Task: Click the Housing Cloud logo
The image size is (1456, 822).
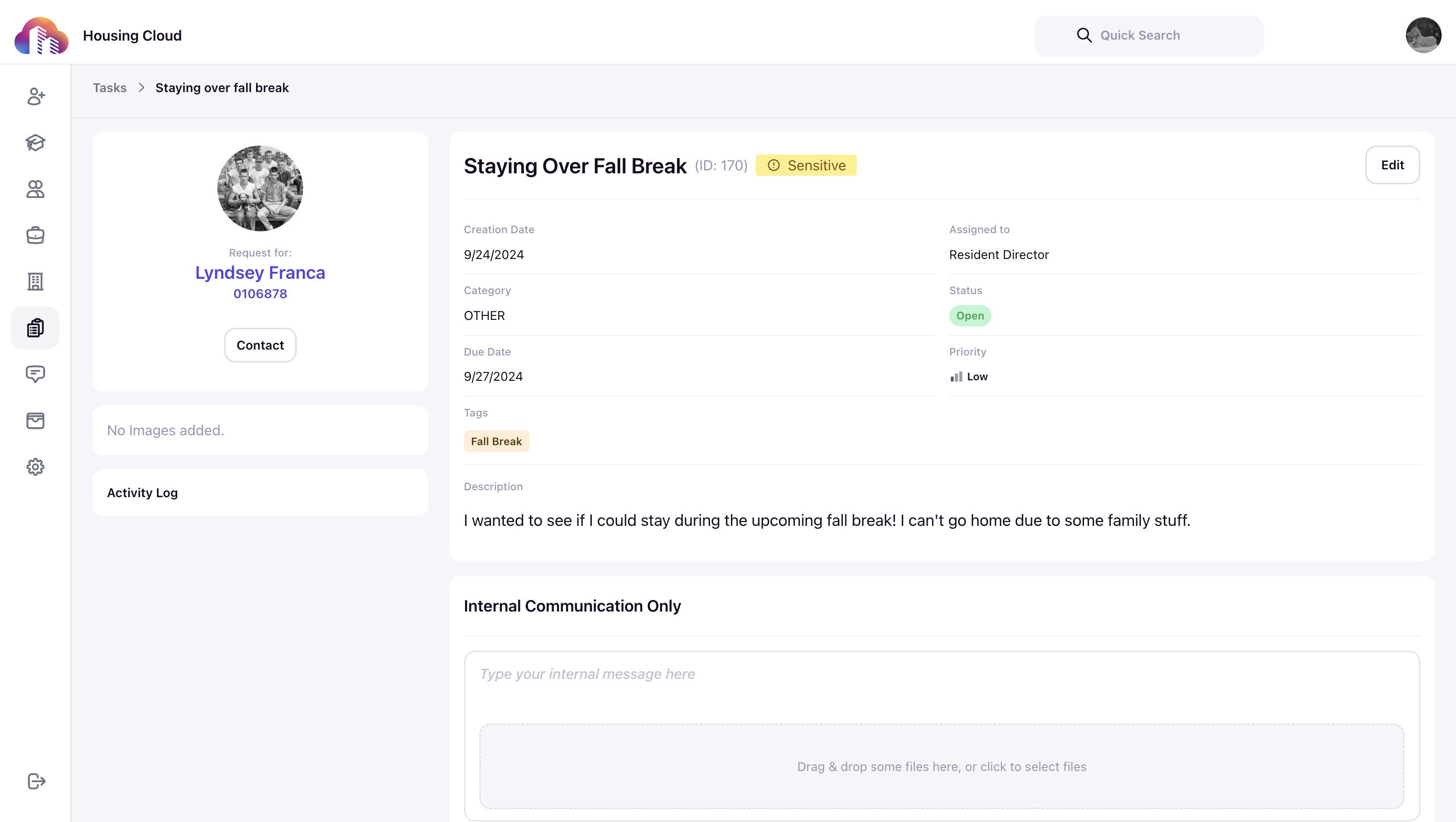Action: (41, 36)
